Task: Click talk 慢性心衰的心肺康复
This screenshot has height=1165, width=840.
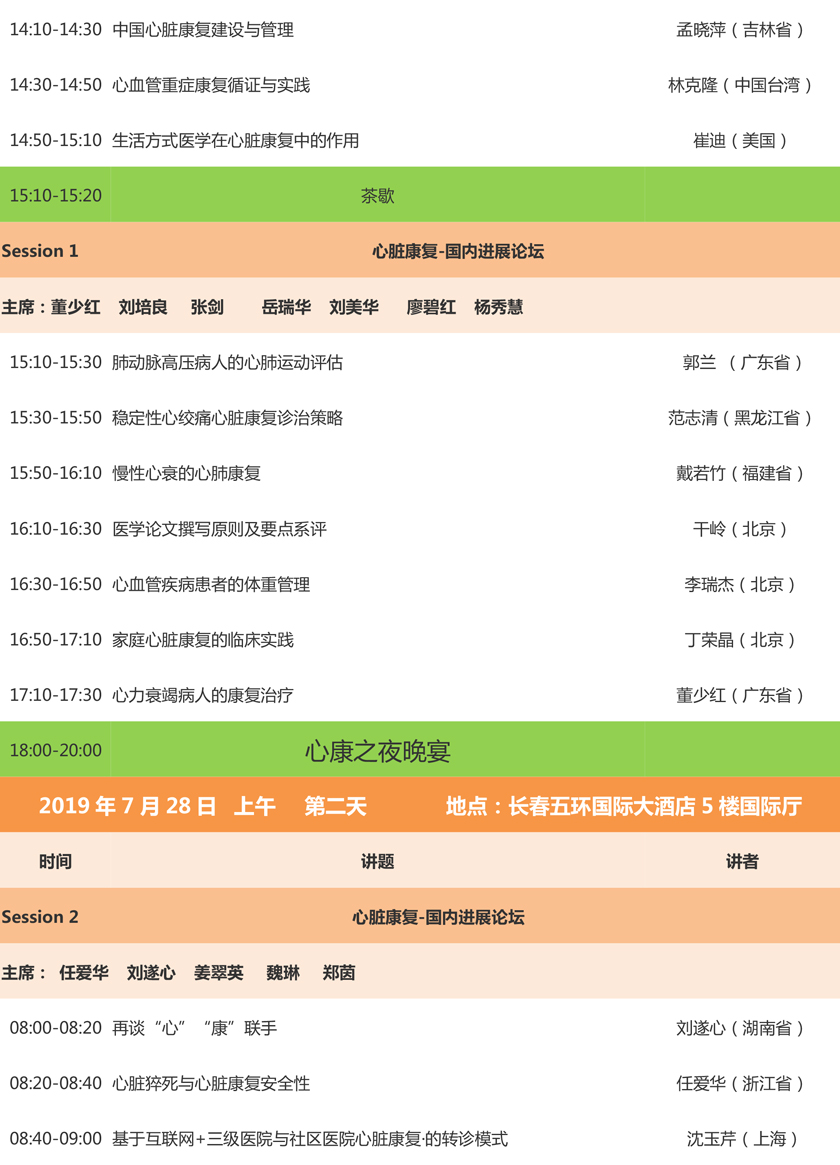Action: tap(186, 473)
